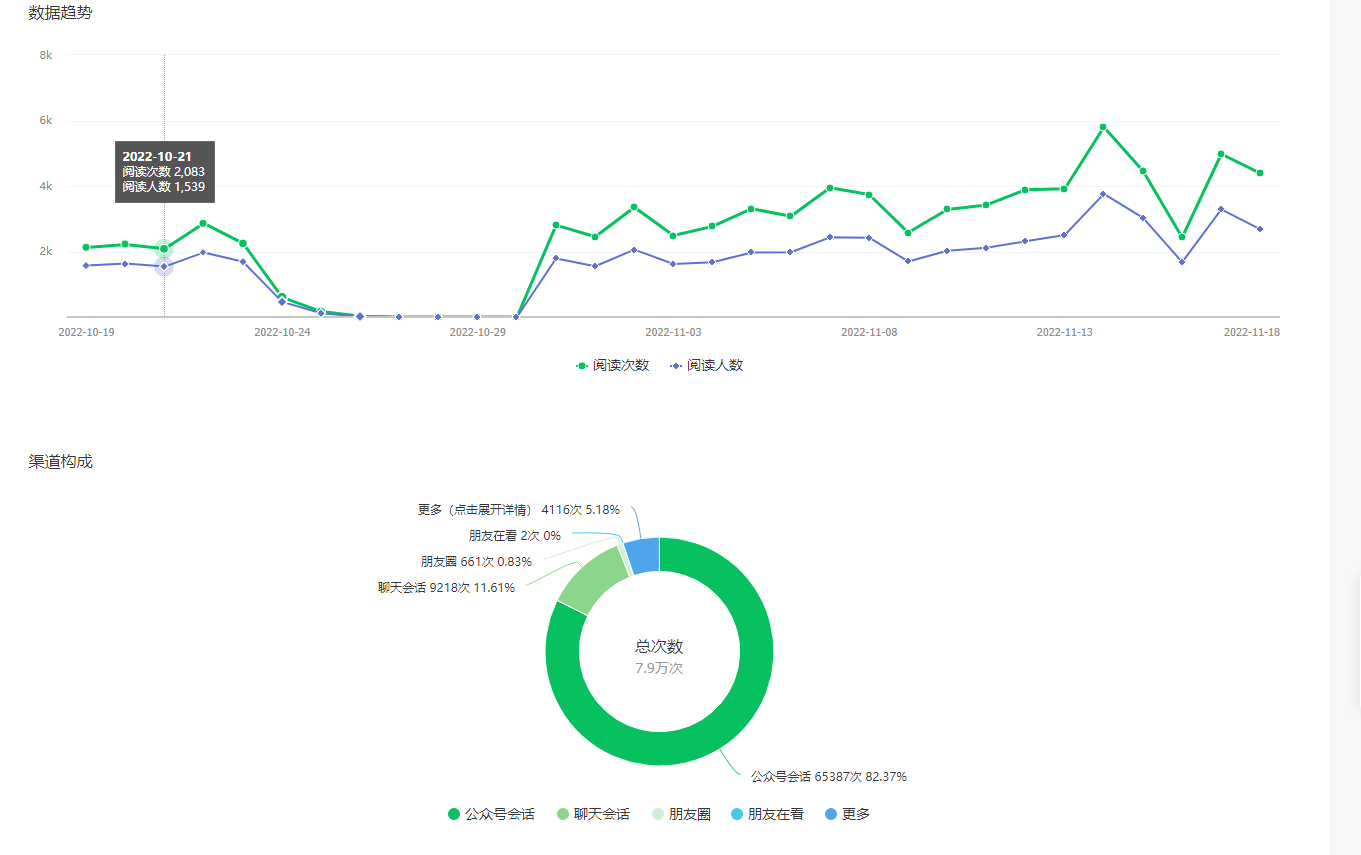
Task: Toggle 朋友在看 legend entry below donut
Action: click(x=766, y=814)
